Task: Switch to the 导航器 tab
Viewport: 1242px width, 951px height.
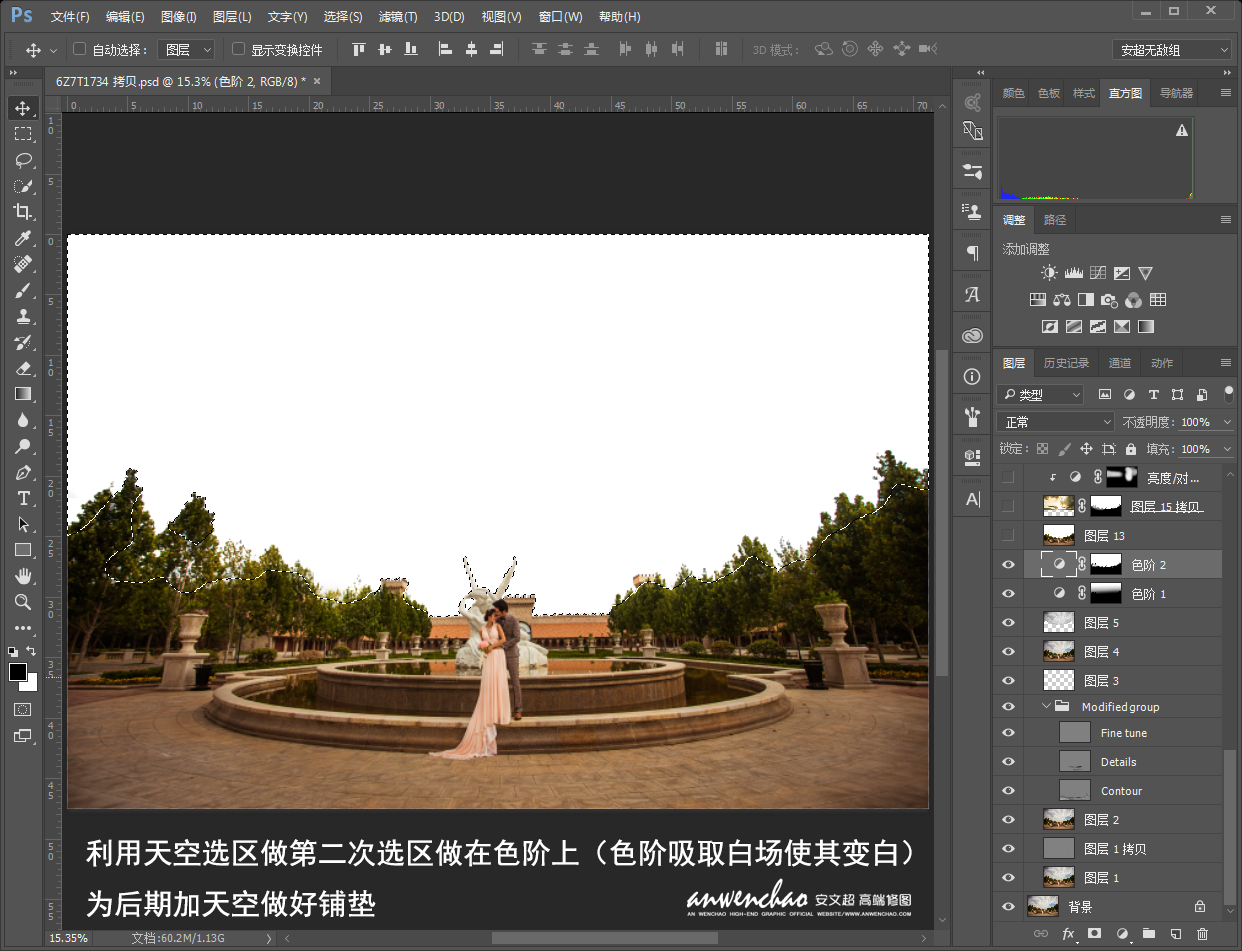Action: (1176, 93)
